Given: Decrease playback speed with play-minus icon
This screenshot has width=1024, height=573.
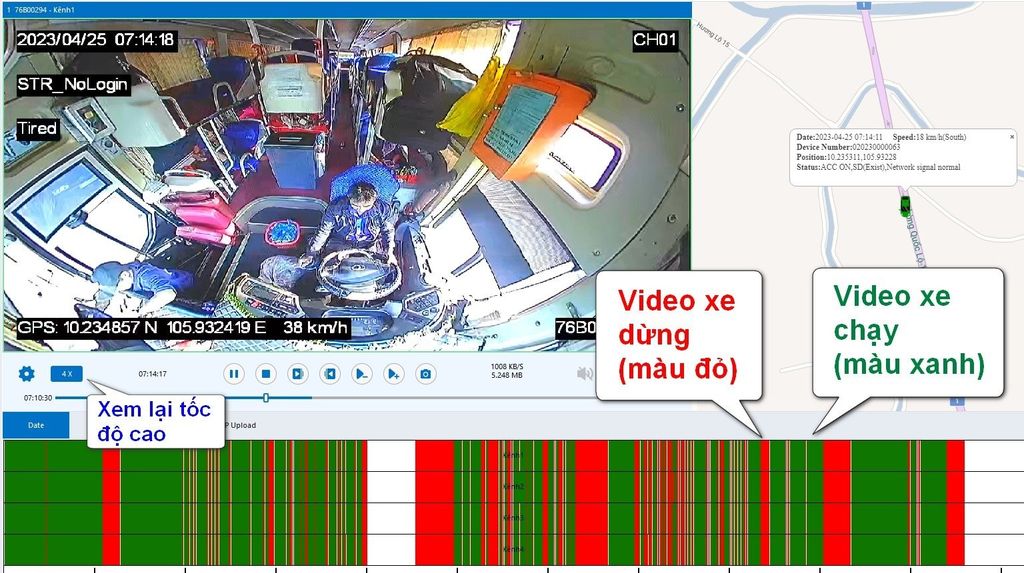Looking at the screenshot, I should 361,374.
